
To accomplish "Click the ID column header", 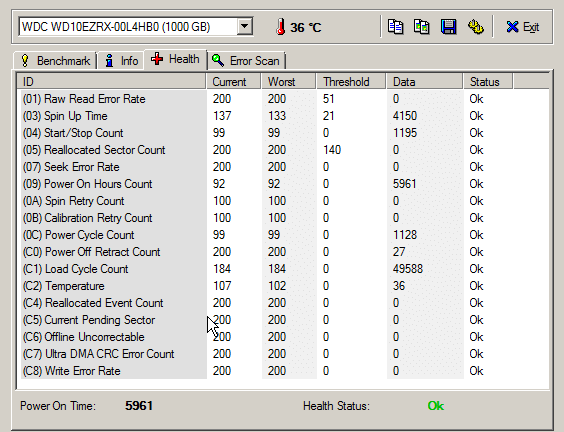I will click(x=111, y=82).
